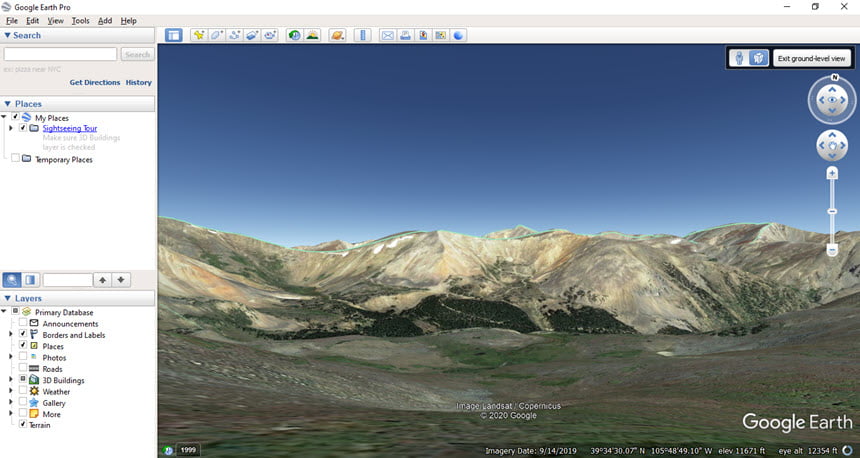Click the Get Directions link
Screen dimensions: 860x458
[94, 82]
